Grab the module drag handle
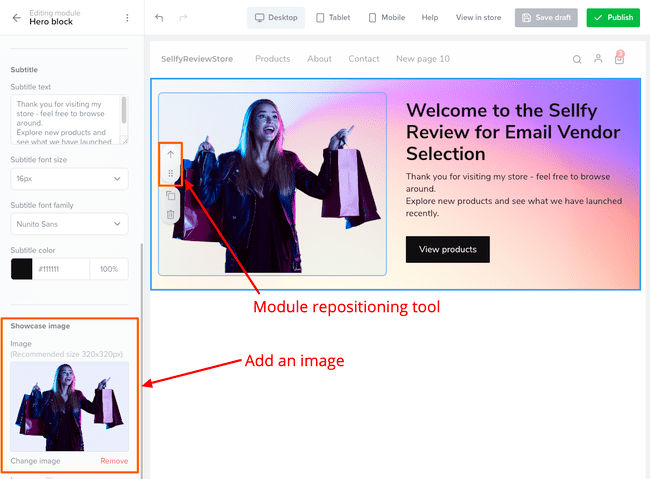 point(170,173)
